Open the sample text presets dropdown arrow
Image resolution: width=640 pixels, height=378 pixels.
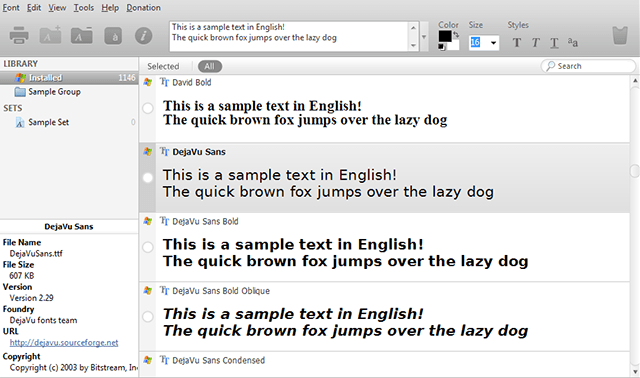pos(424,37)
